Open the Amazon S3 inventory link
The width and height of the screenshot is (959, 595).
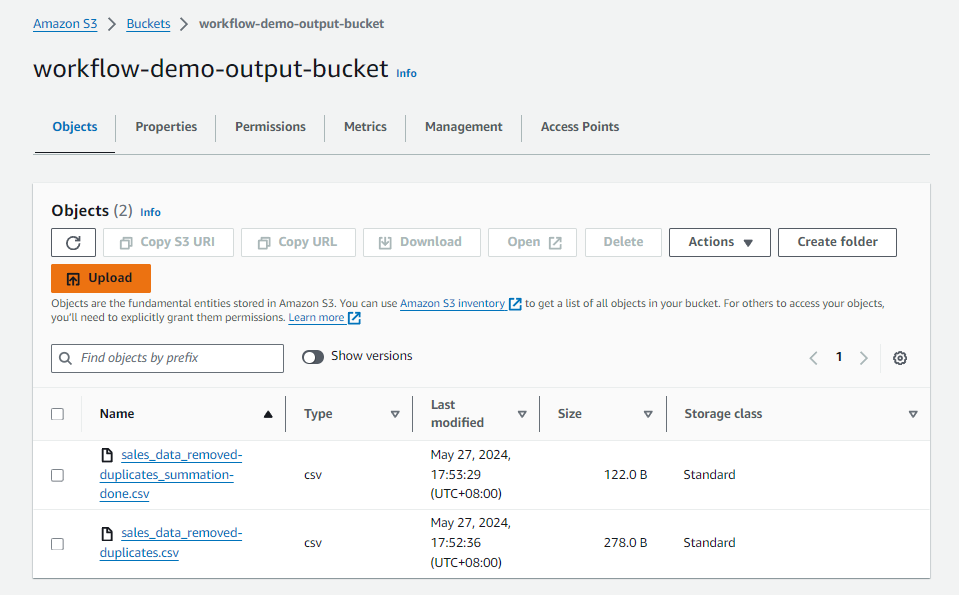click(x=453, y=303)
